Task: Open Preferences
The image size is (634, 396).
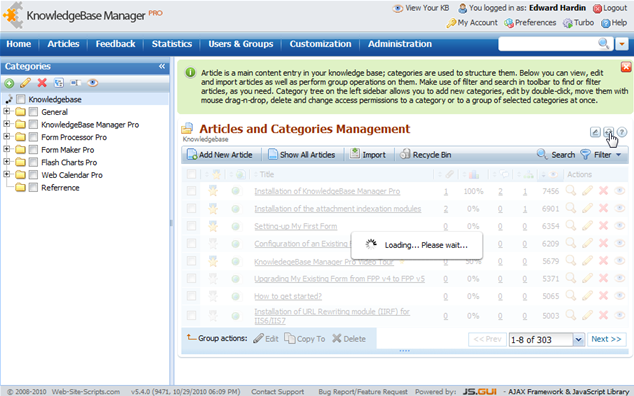Action: 530,23
